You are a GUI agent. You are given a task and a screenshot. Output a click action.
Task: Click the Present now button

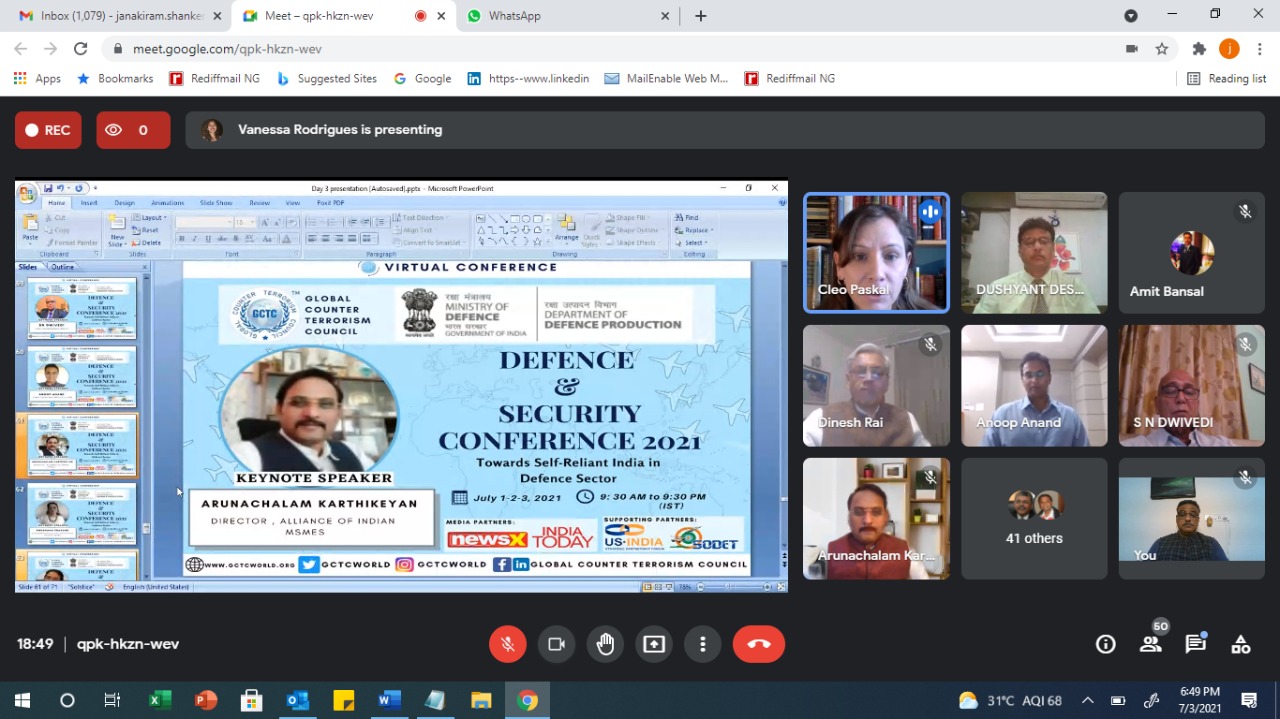[x=654, y=645]
